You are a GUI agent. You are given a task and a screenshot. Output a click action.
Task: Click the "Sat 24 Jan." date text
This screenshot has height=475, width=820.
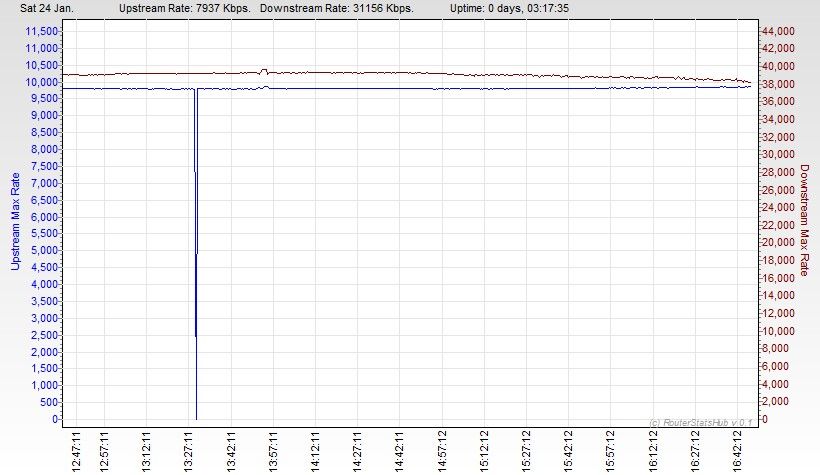point(47,8)
